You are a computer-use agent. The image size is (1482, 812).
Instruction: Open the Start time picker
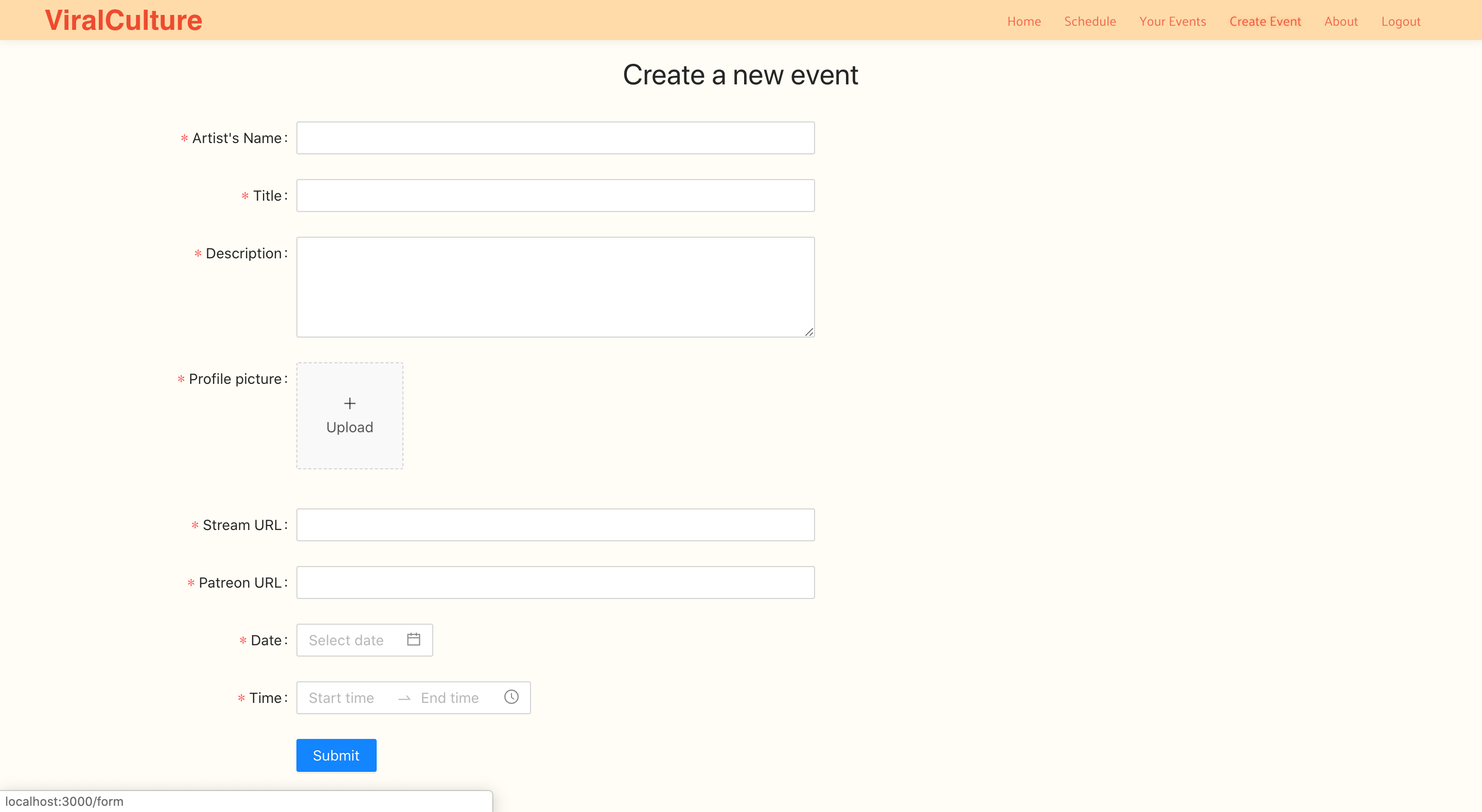(342, 697)
